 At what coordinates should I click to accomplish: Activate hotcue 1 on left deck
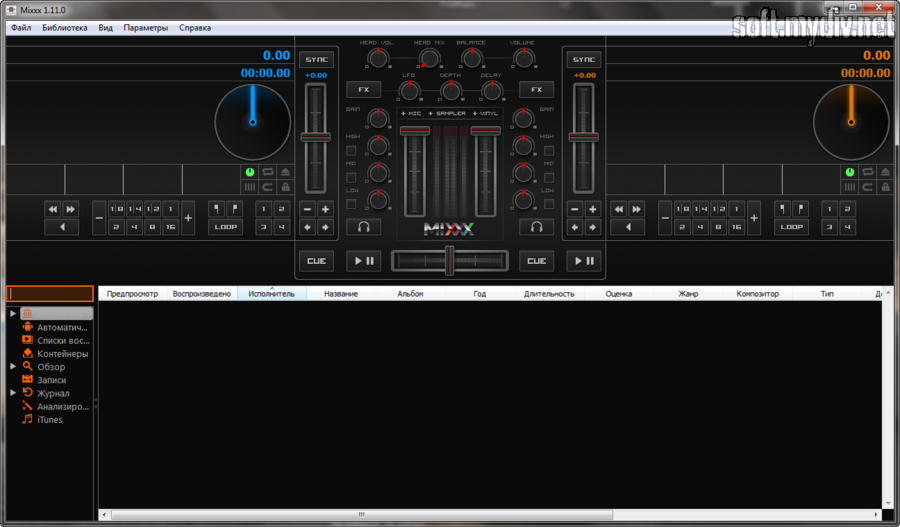pyautogui.click(x=263, y=209)
